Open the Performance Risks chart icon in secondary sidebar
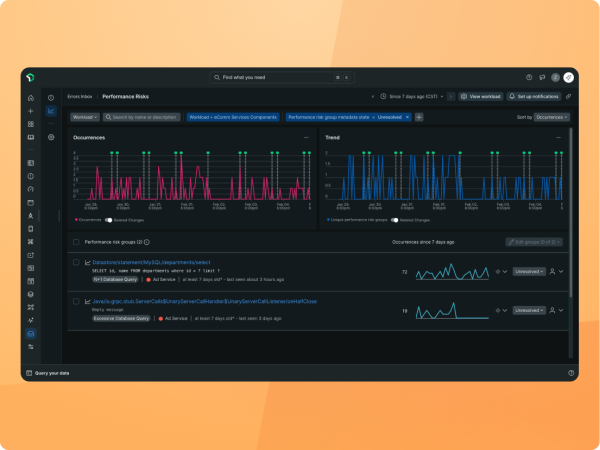The image size is (600, 450). (x=51, y=111)
